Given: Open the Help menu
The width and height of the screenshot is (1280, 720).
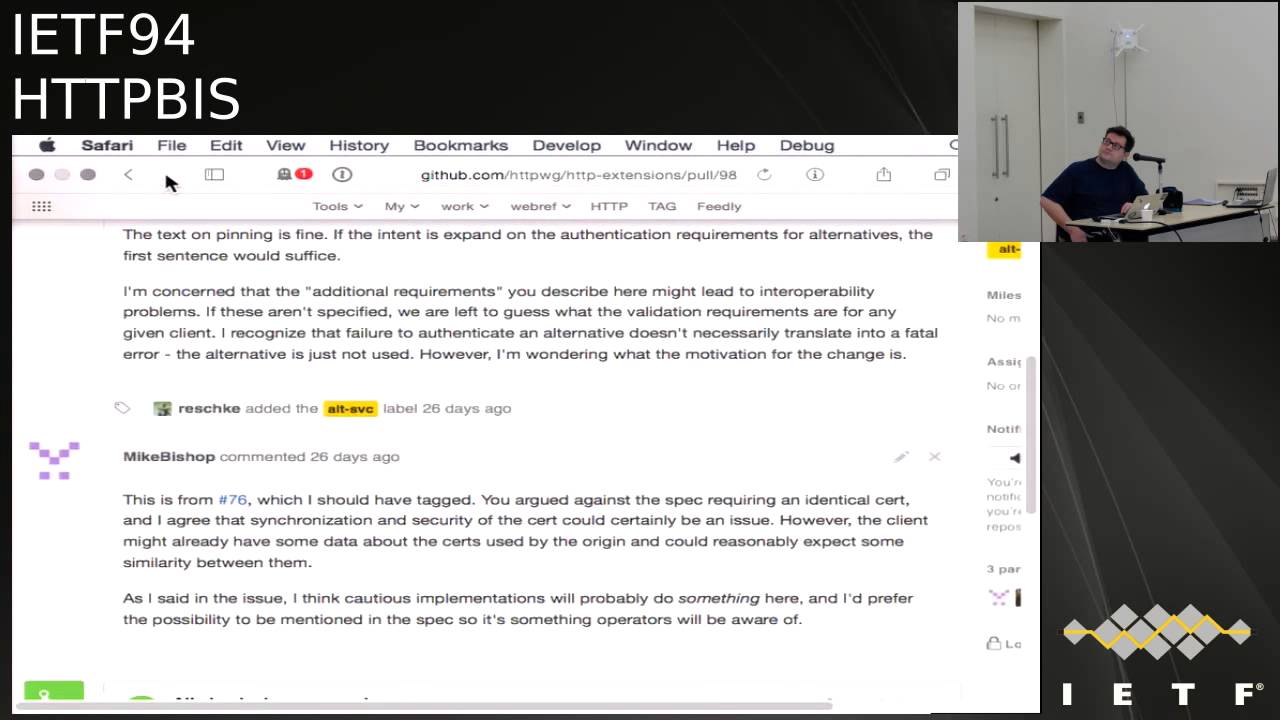Looking at the screenshot, I should pyautogui.click(x=735, y=145).
